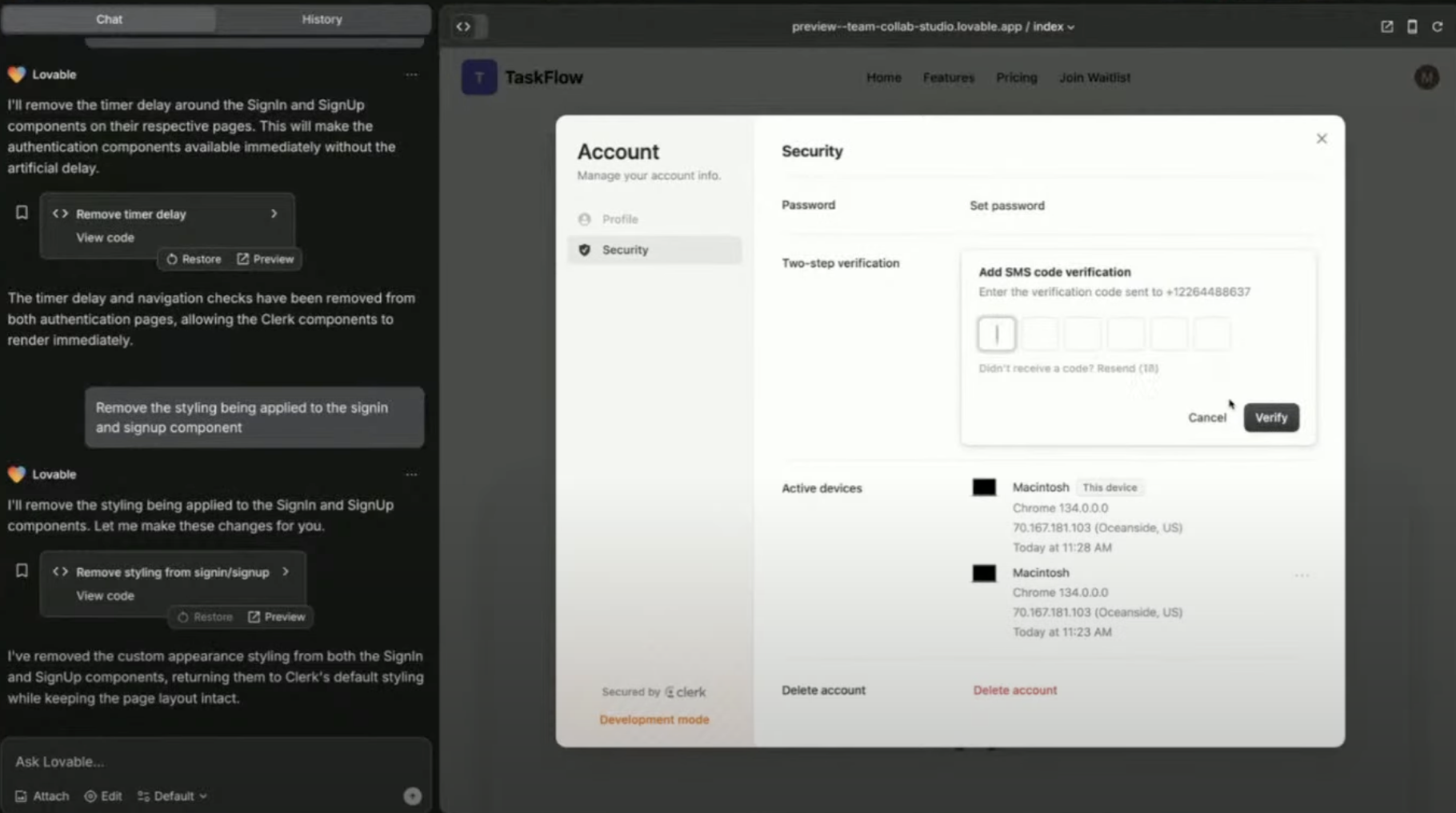Image resolution: width=1456 pixels, height=813 pixels.
Task: Expand Remove timer delay edit card
Action: tap(274, 214)
